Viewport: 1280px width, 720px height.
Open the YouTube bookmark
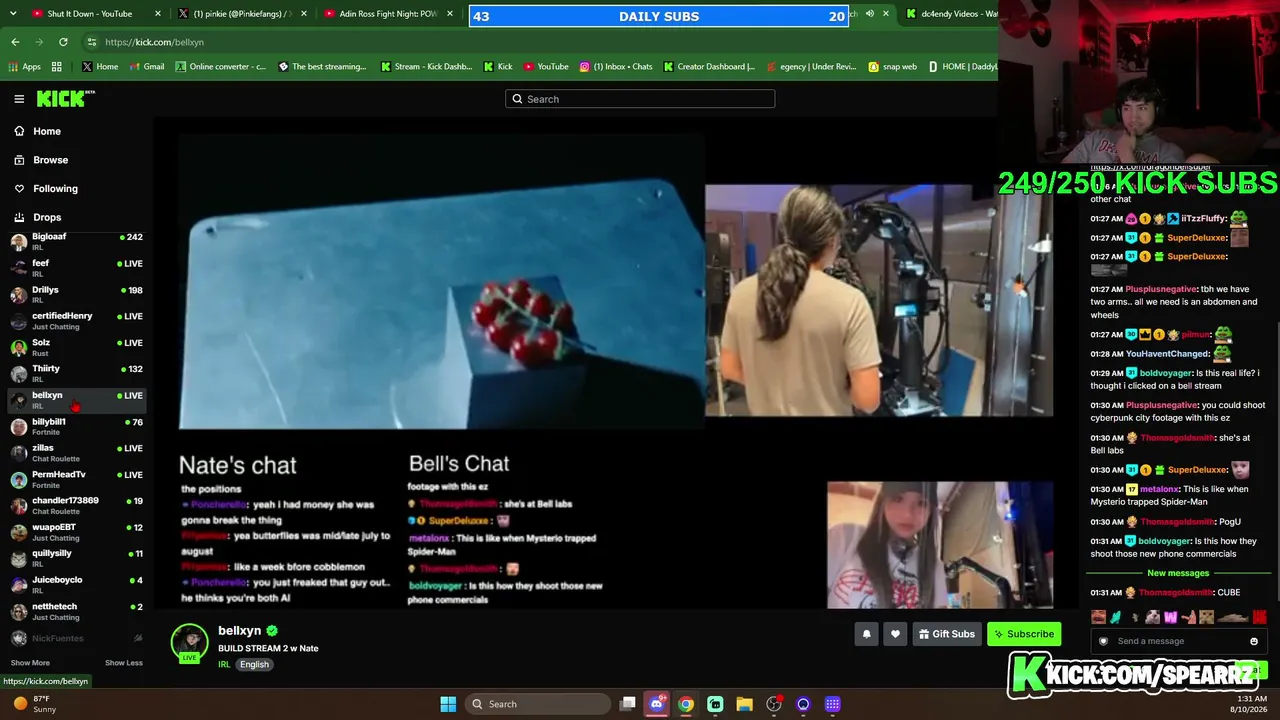click(546, 67)
